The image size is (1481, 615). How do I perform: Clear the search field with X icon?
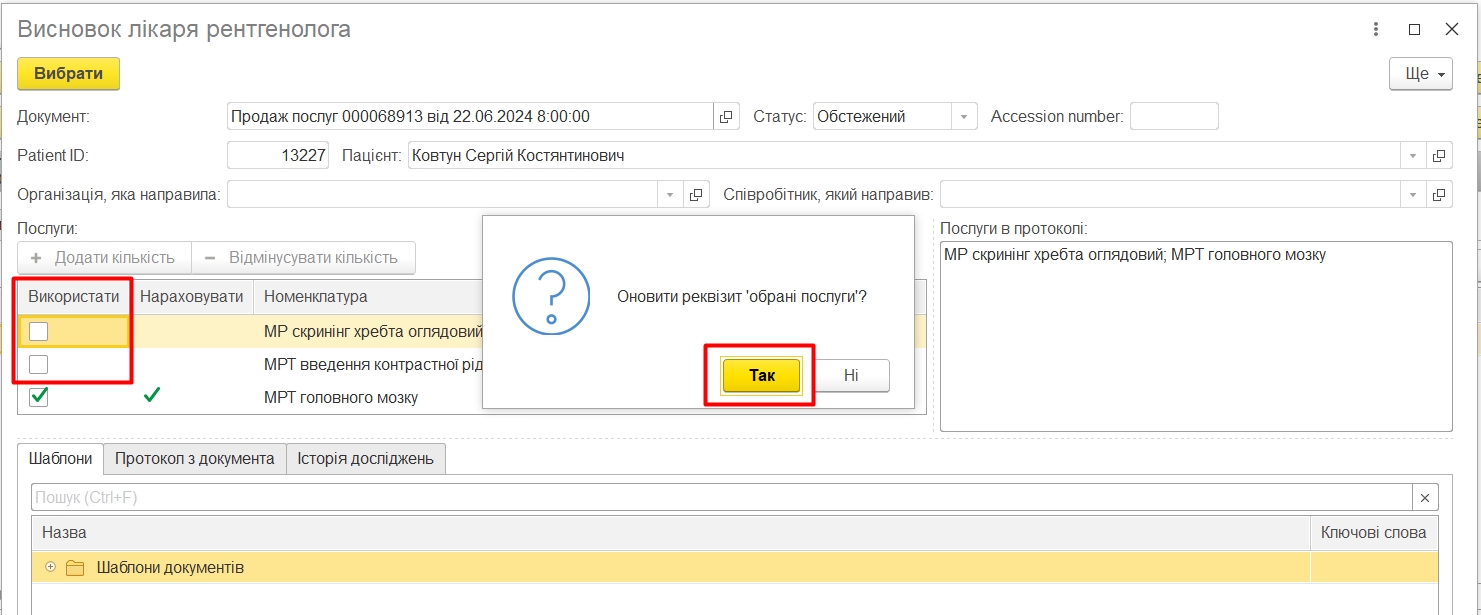click(x=1425, y=498)
